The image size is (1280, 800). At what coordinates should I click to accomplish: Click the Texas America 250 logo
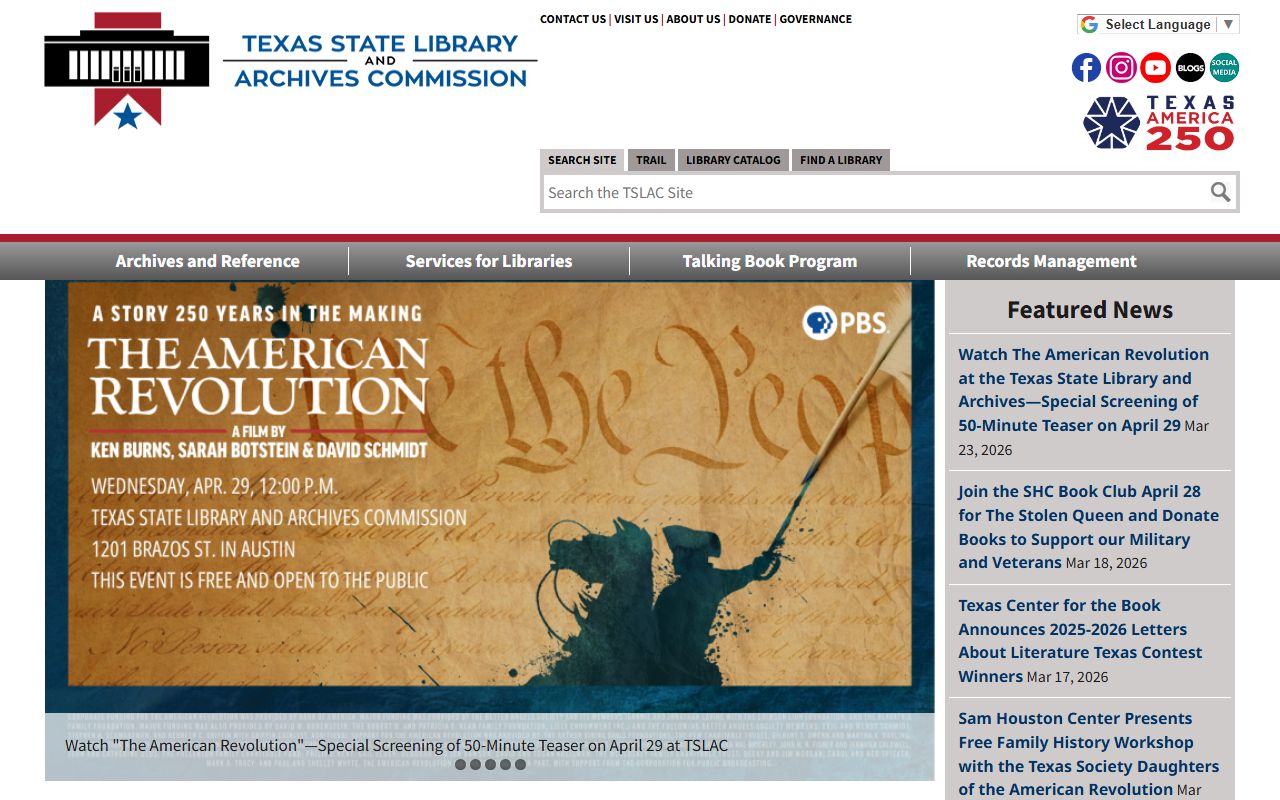pos(1159,123)
